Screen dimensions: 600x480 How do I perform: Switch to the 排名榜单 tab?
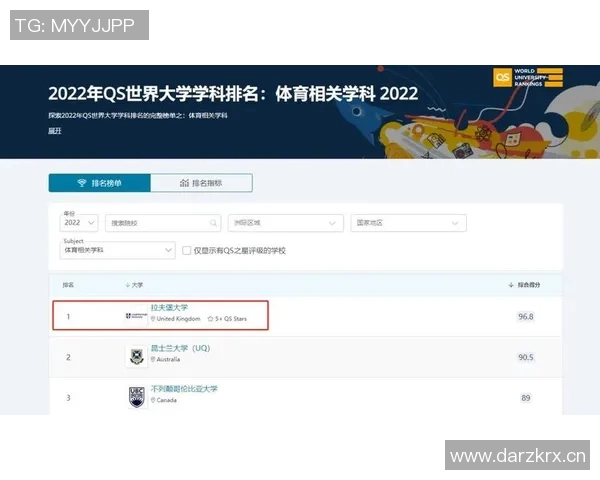point(99,183)
